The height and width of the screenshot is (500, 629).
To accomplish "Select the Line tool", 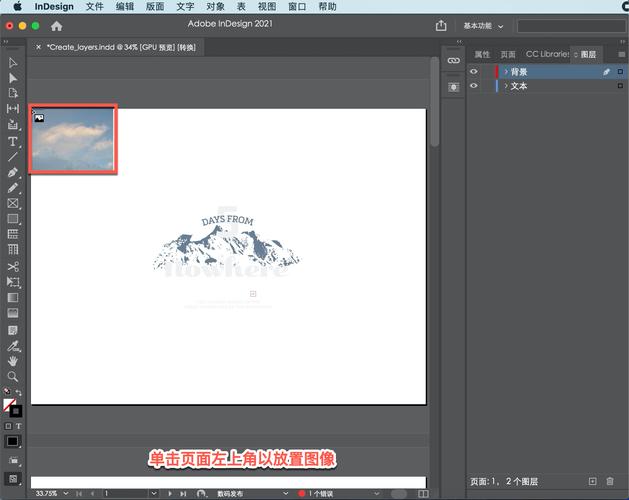I will click(13, 157).
